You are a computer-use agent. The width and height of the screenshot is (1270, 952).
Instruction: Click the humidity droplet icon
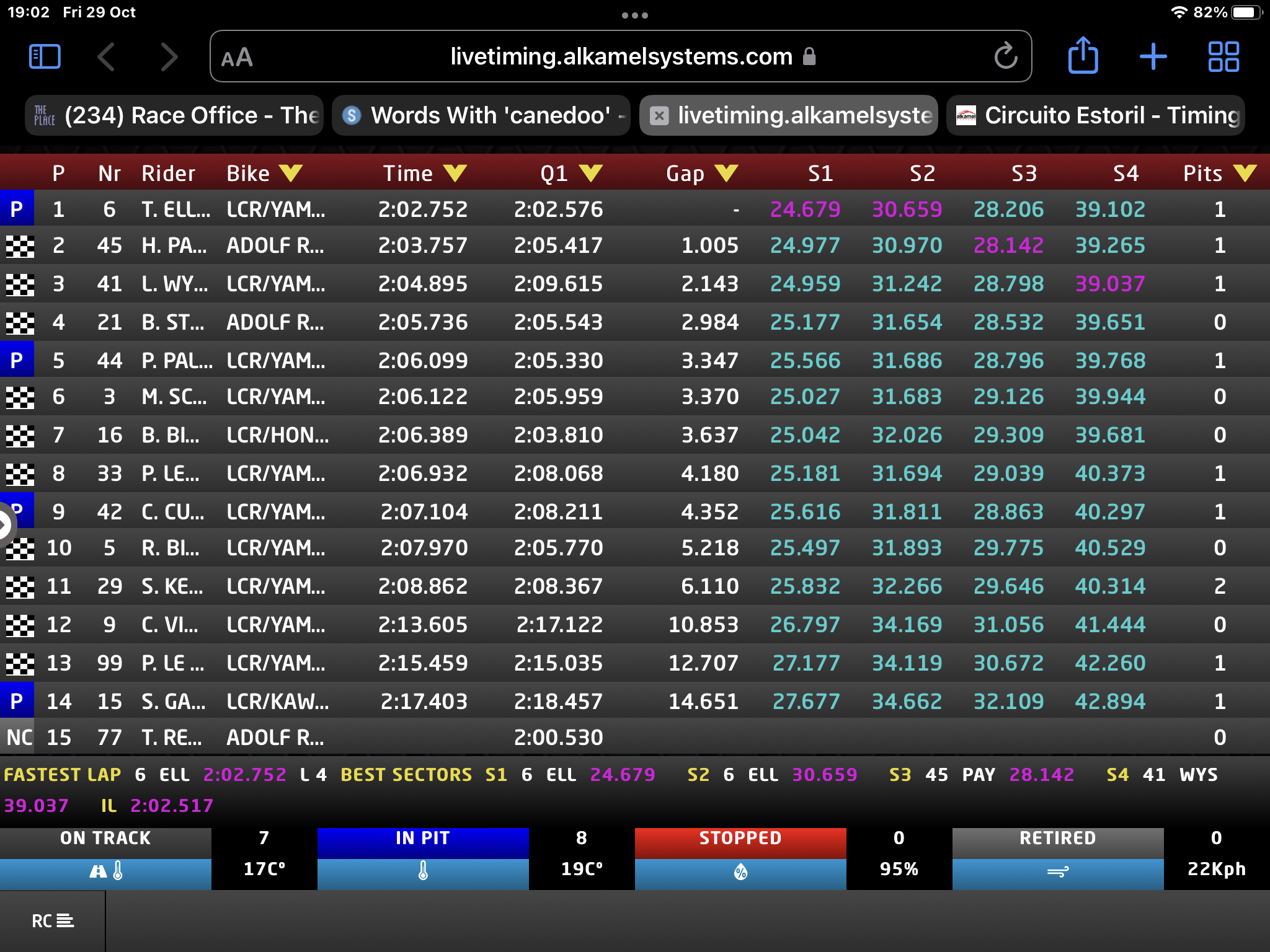tap(740, 872)
